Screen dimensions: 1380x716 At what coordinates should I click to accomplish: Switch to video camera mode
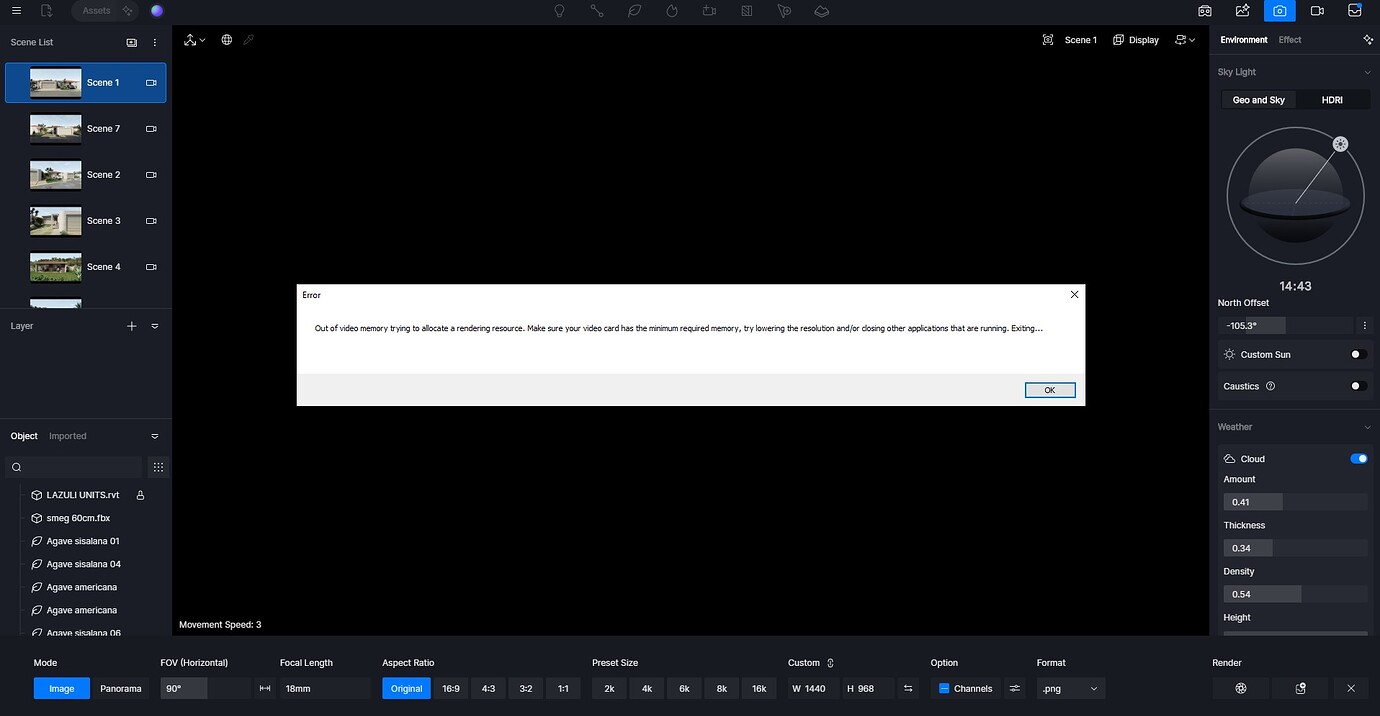click(1317, 11)
